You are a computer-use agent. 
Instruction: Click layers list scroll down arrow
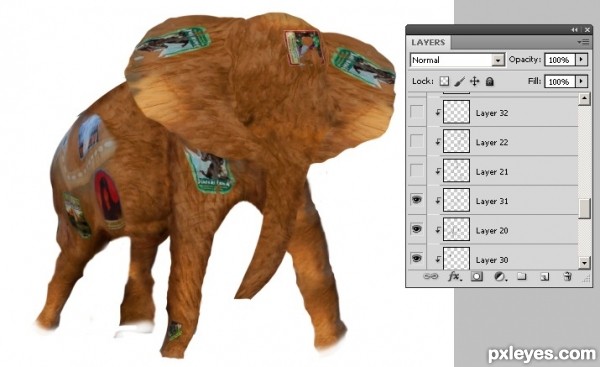[584, 263]
